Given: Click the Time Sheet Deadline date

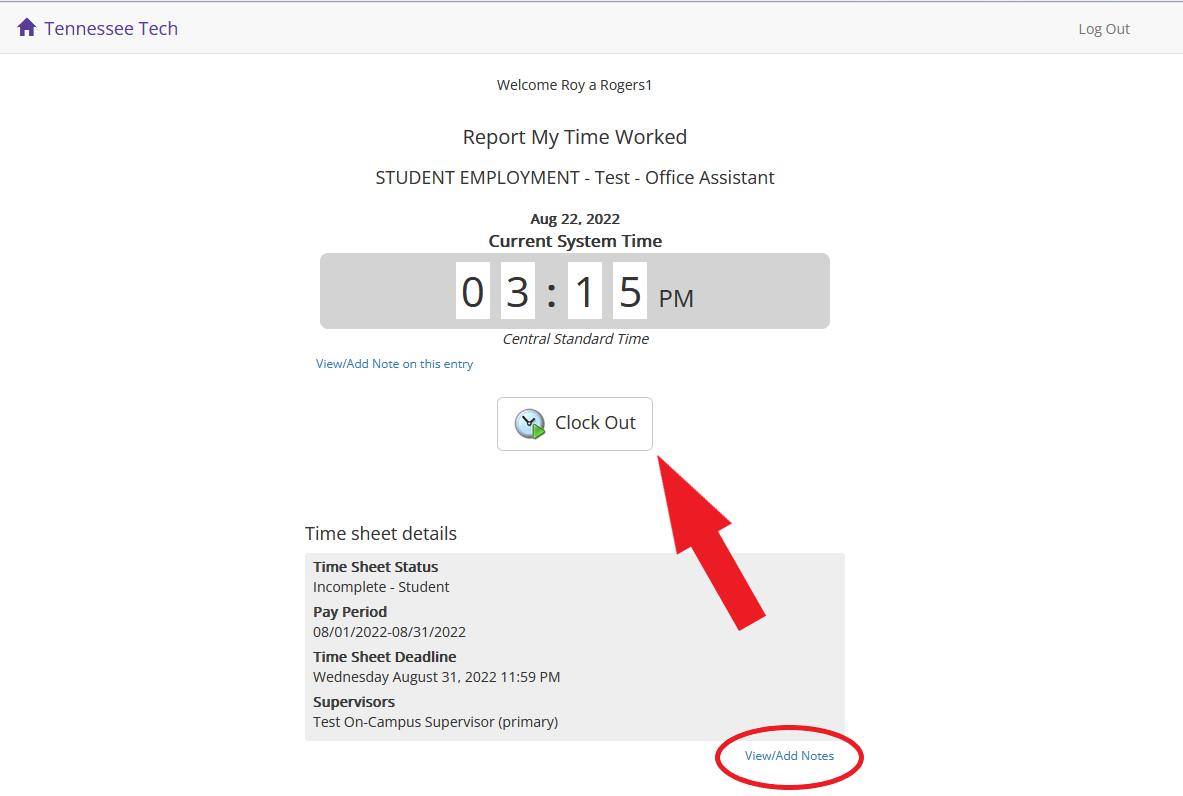Looking at the screenshot, I should [436, 677].
